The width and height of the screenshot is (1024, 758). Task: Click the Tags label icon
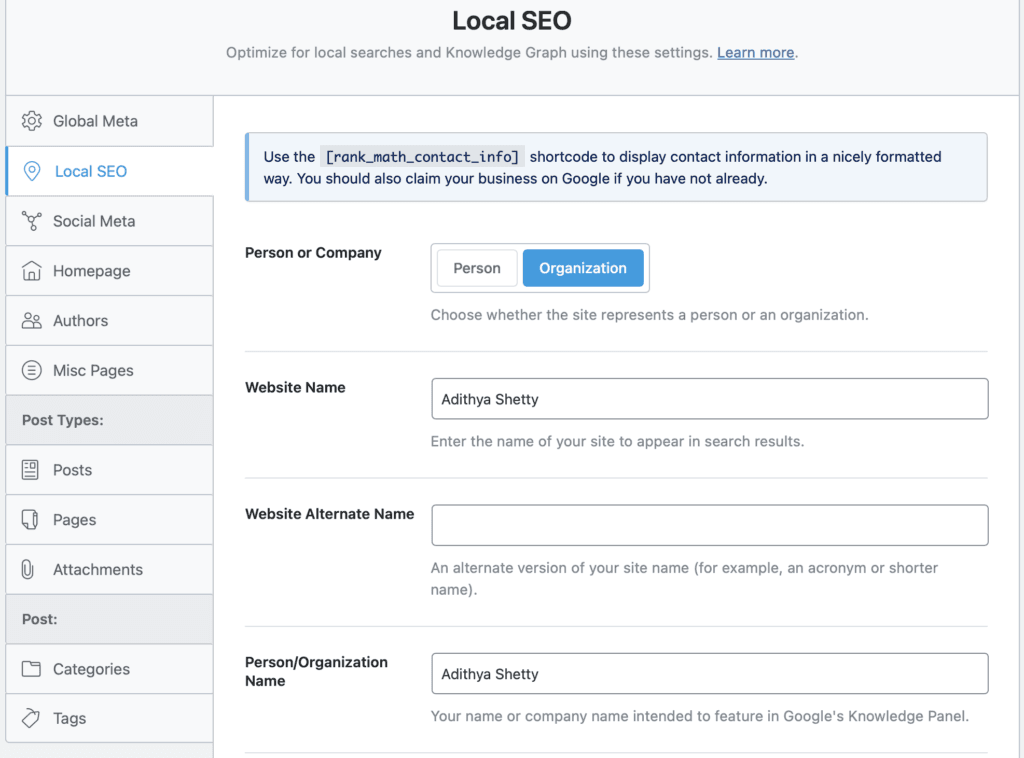[31, 718]
